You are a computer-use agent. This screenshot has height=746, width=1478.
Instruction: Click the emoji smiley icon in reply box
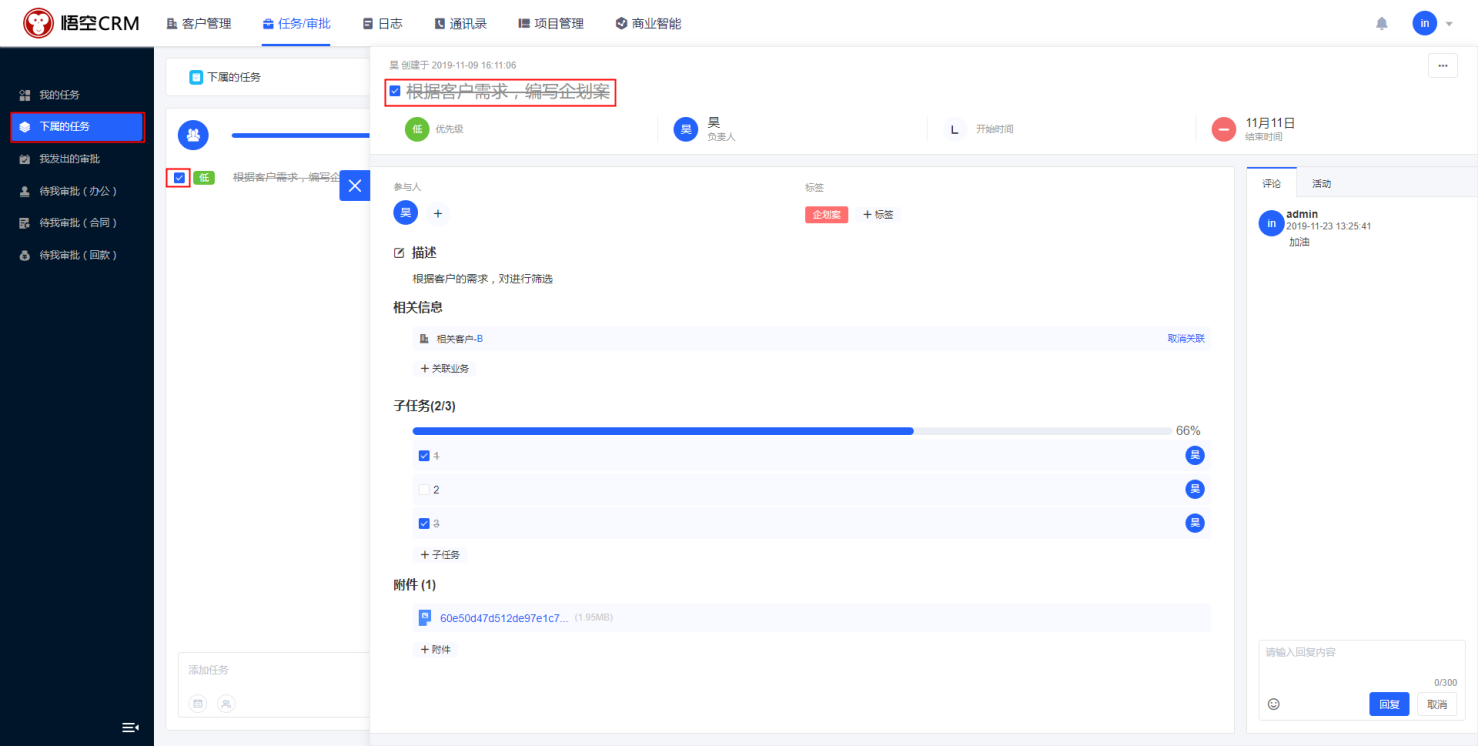[1273, 704]
